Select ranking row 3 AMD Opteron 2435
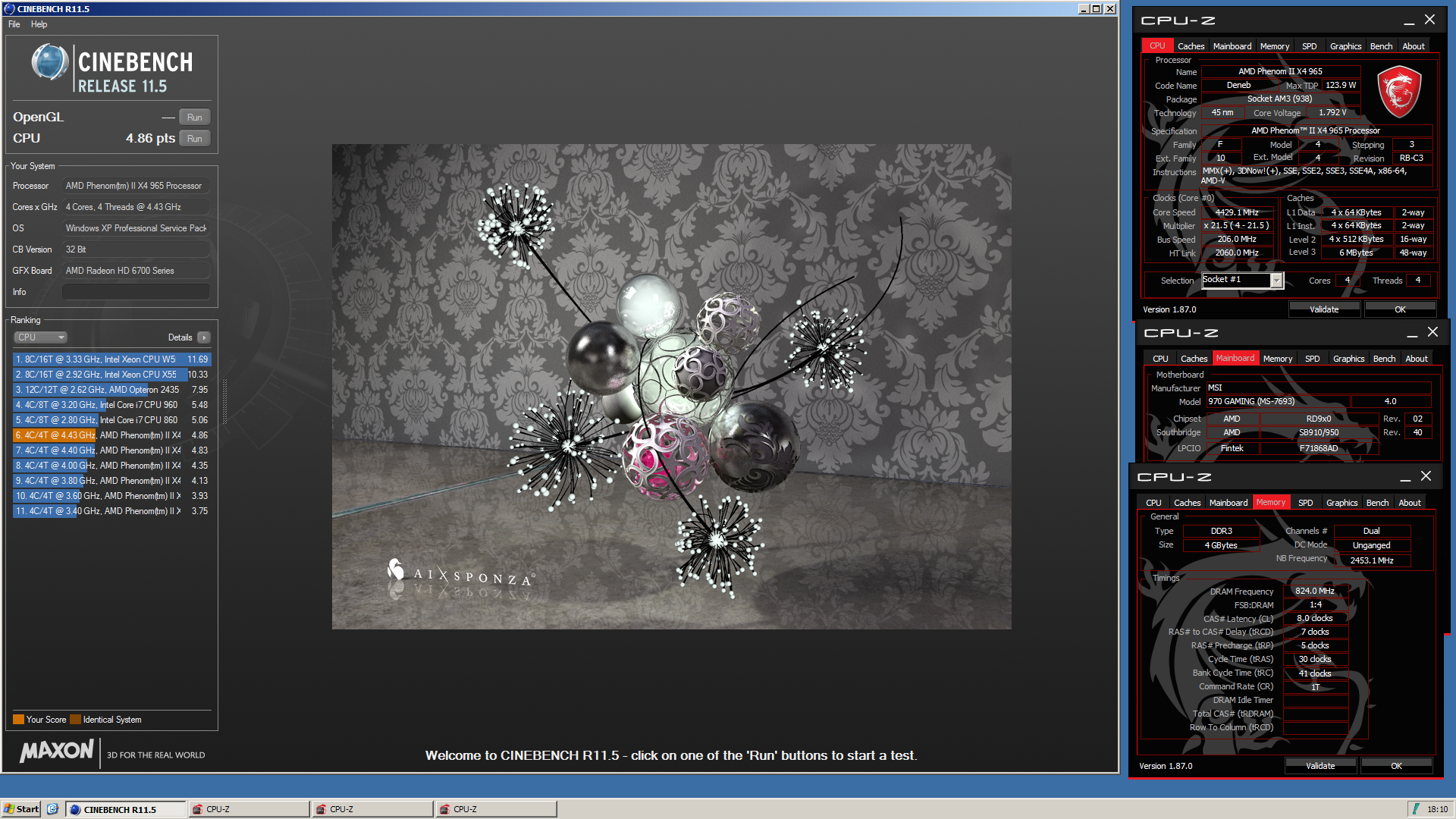1456x819 pixels. coord(111,390)
